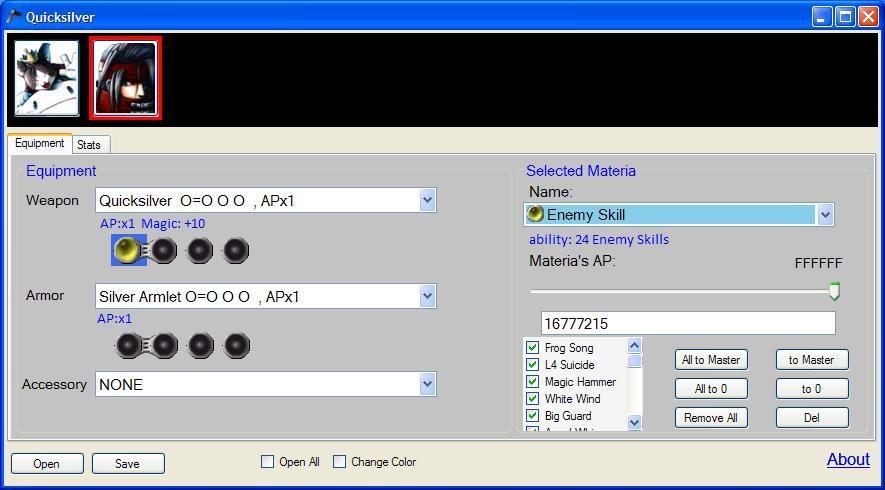Viewport: 885px width, 490px height.
Task: Uncheck the Frog Song enemy skill
Action: [x=532, y=348]
